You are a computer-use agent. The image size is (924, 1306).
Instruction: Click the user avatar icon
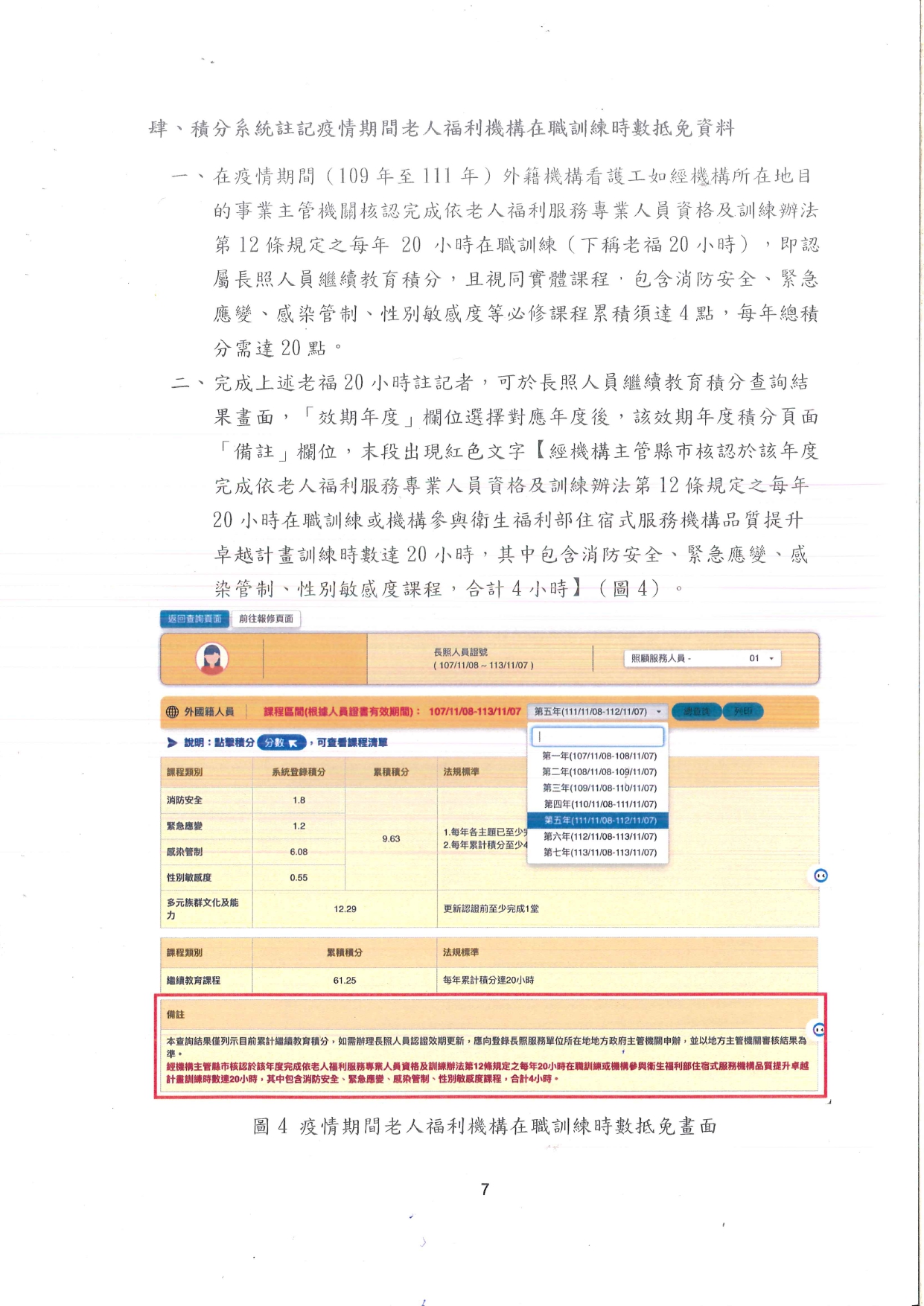click(211, 658)
